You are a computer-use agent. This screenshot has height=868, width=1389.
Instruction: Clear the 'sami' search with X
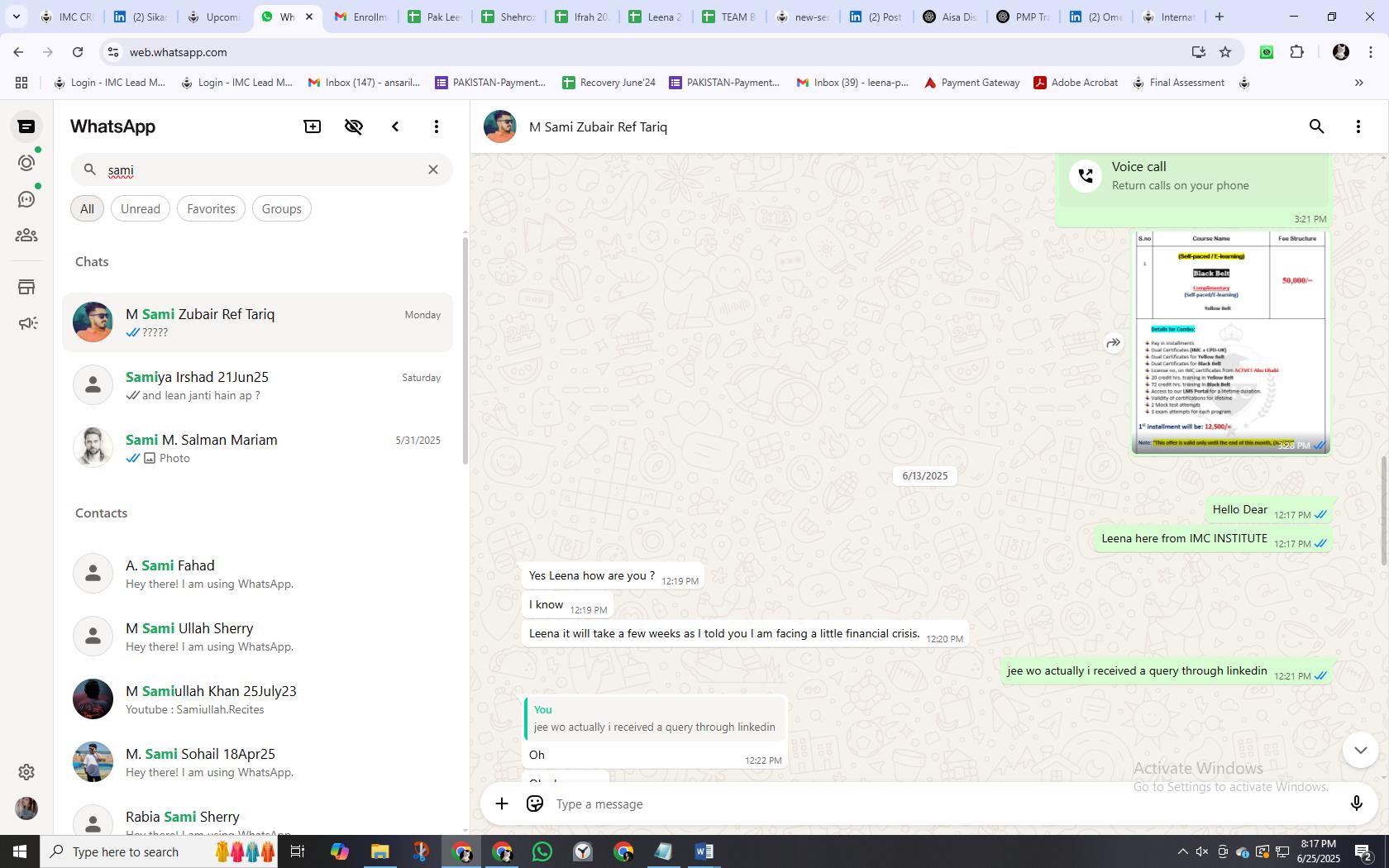(x=432, y=169)
